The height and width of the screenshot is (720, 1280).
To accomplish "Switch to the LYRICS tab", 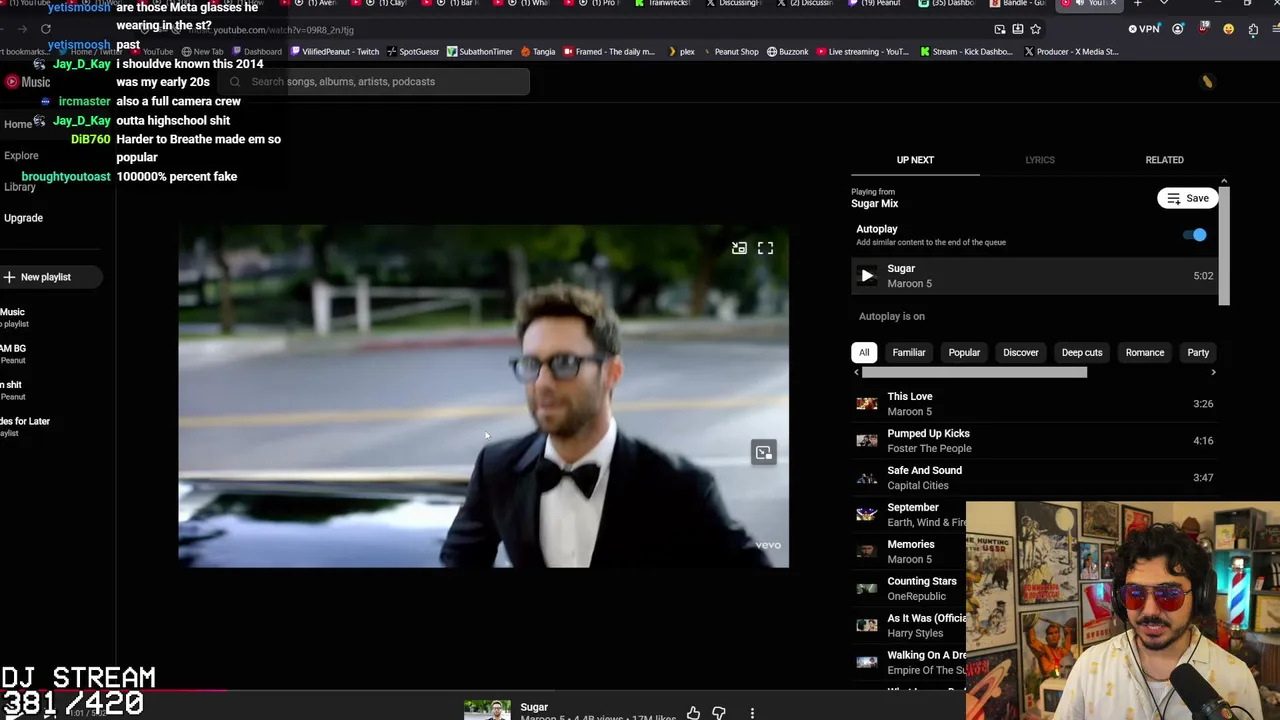I will (1040, 160).
